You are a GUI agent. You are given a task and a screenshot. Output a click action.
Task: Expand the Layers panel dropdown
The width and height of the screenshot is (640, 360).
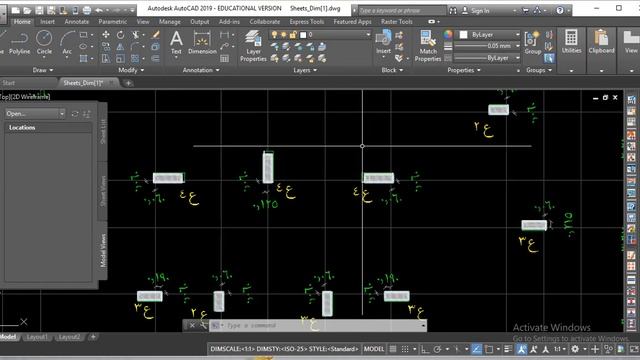coord(305,70)
